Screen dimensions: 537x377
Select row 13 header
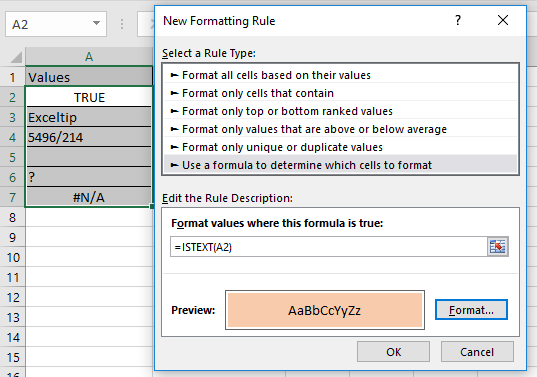[13, 317]
